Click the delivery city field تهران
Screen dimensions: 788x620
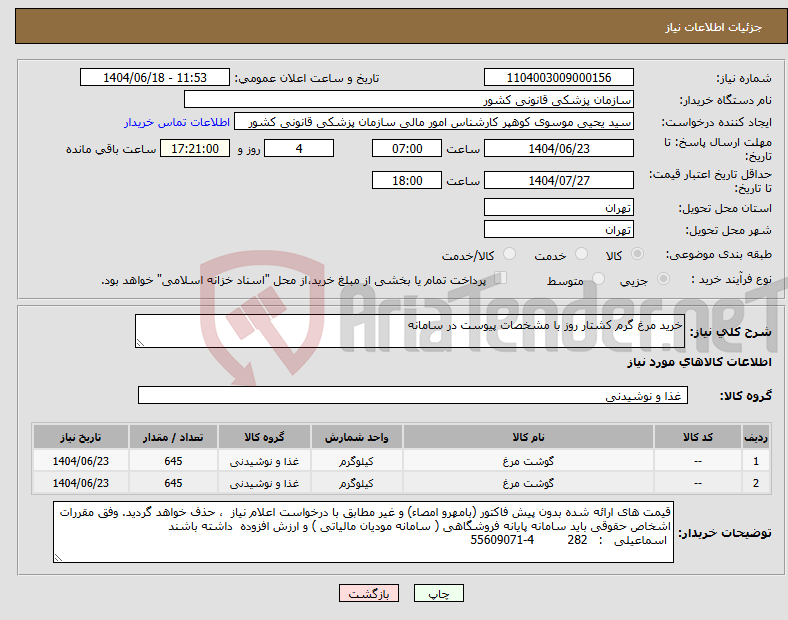click(558, 230)
